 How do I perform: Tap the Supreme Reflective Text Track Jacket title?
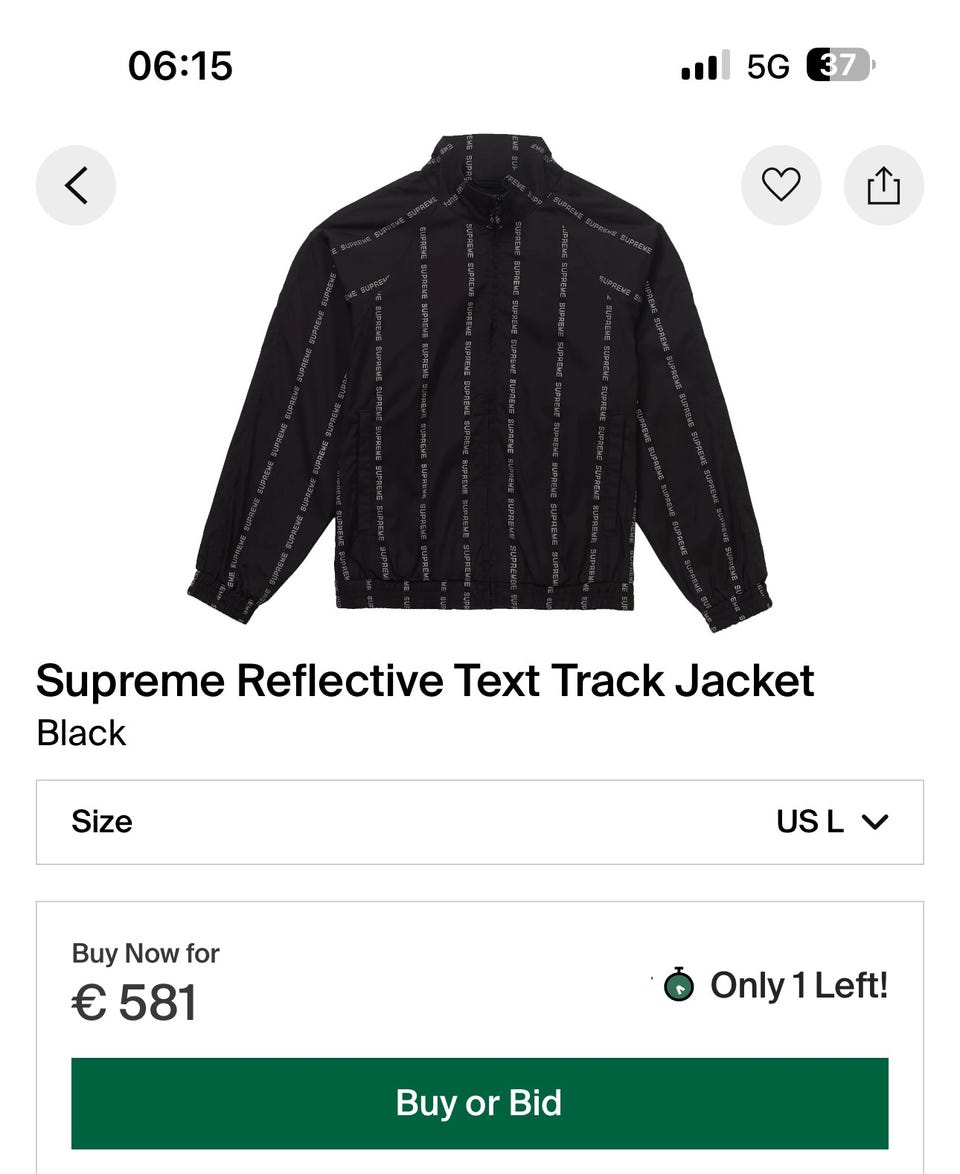click(425, 681)
